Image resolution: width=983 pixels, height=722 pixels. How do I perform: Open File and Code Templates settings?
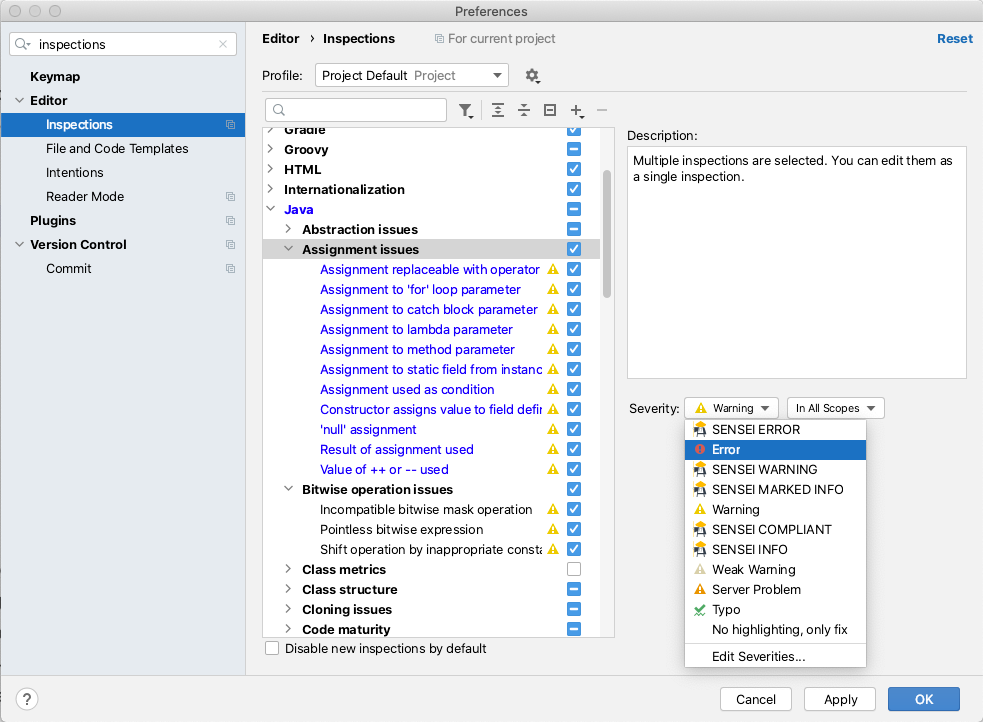(x=117, y=149)
